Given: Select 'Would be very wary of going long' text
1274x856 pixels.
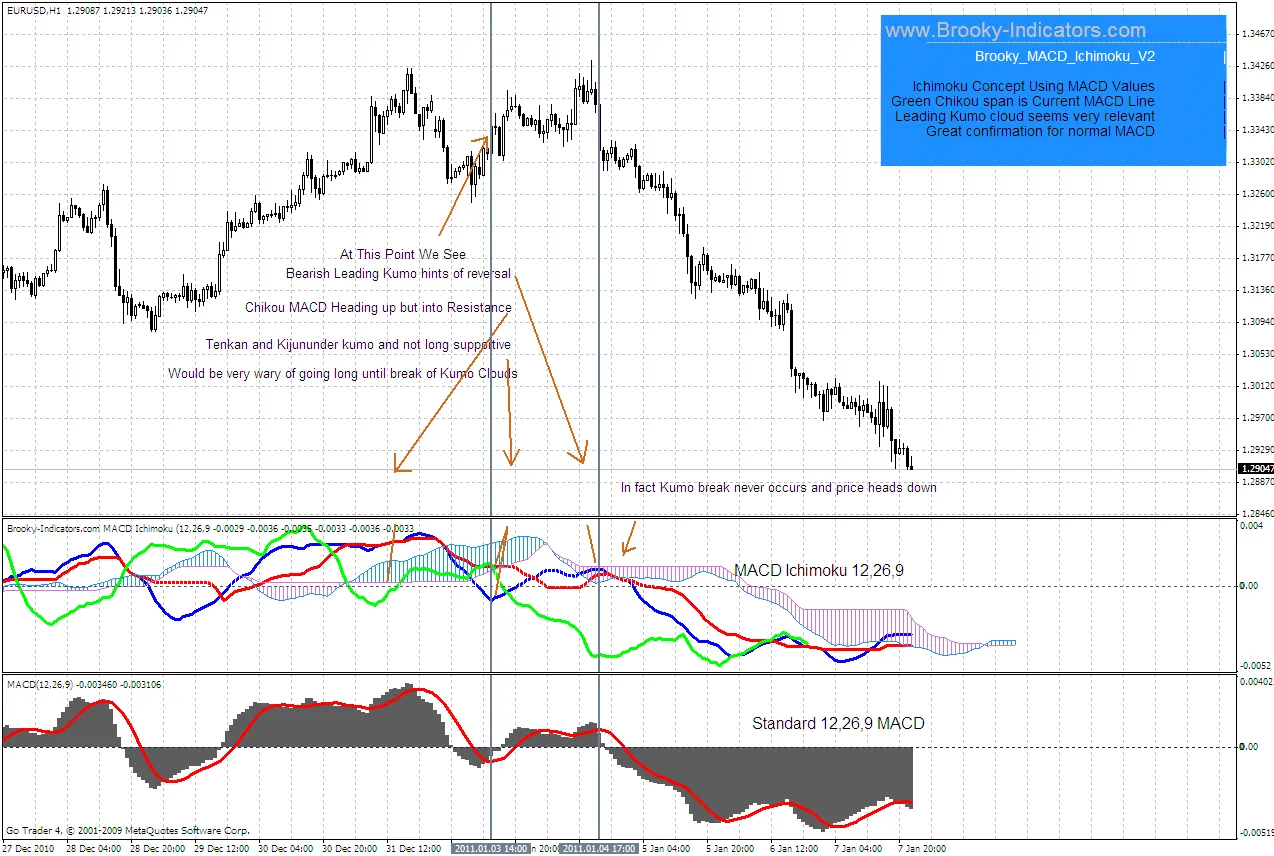Looking at the screenshot, I should point(342,374).
